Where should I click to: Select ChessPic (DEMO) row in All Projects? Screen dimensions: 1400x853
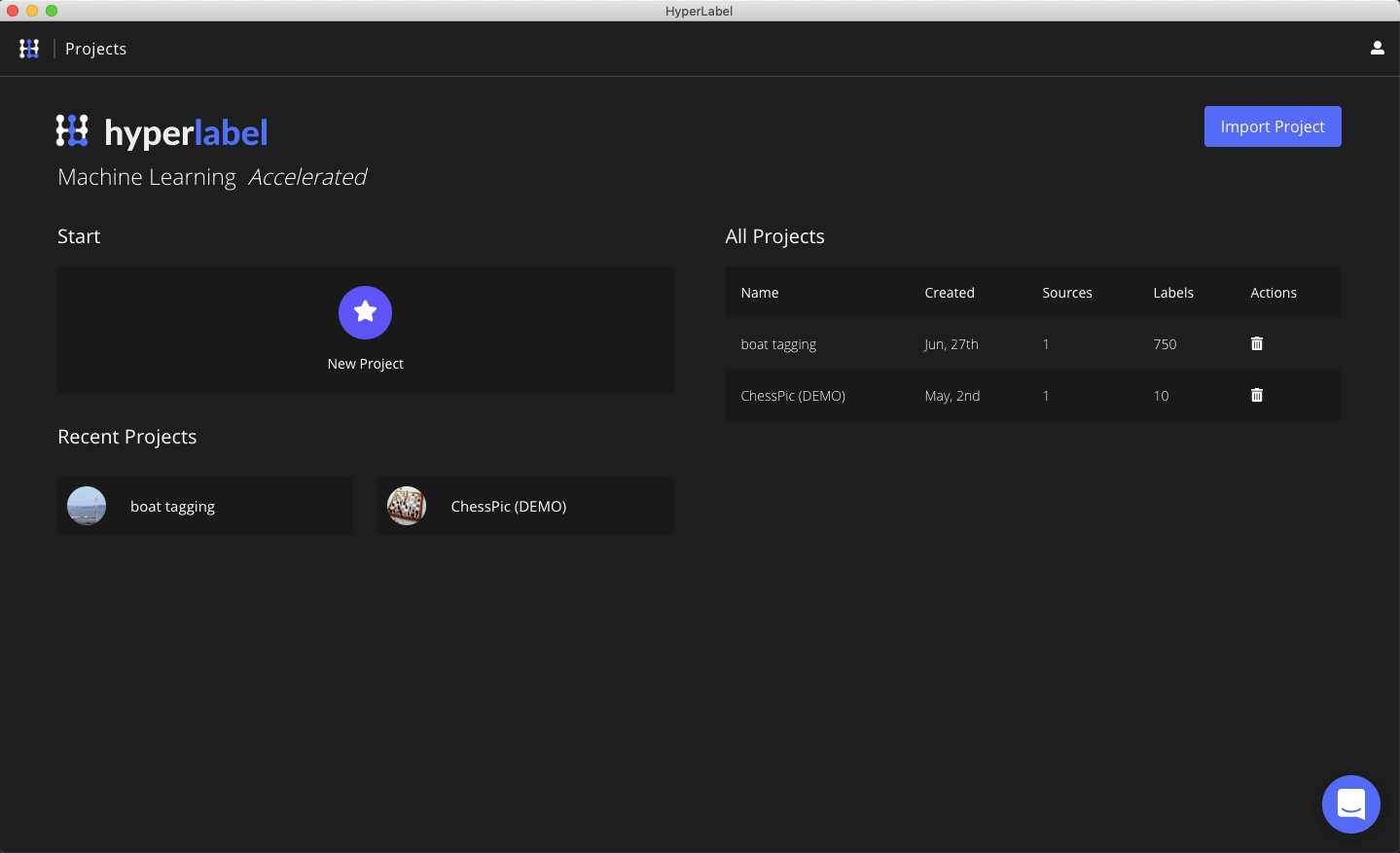coord(793,396)
